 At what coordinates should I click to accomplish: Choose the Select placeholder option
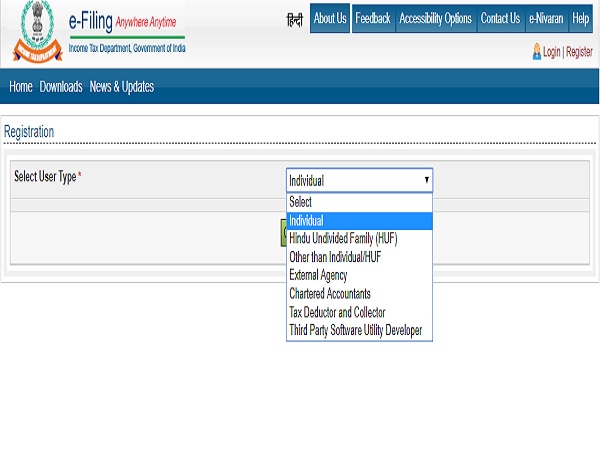pos(359,202)
